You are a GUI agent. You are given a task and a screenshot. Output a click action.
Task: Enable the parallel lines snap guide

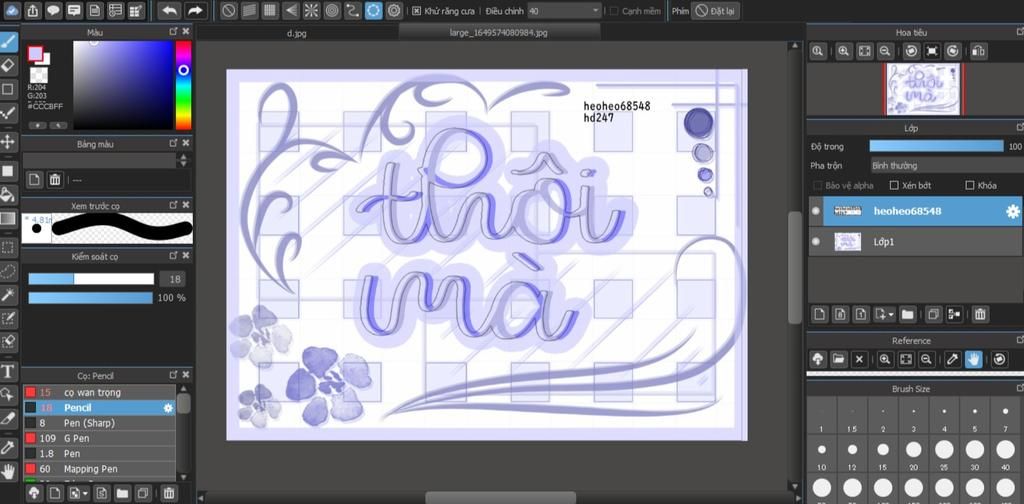pos(249,10)
